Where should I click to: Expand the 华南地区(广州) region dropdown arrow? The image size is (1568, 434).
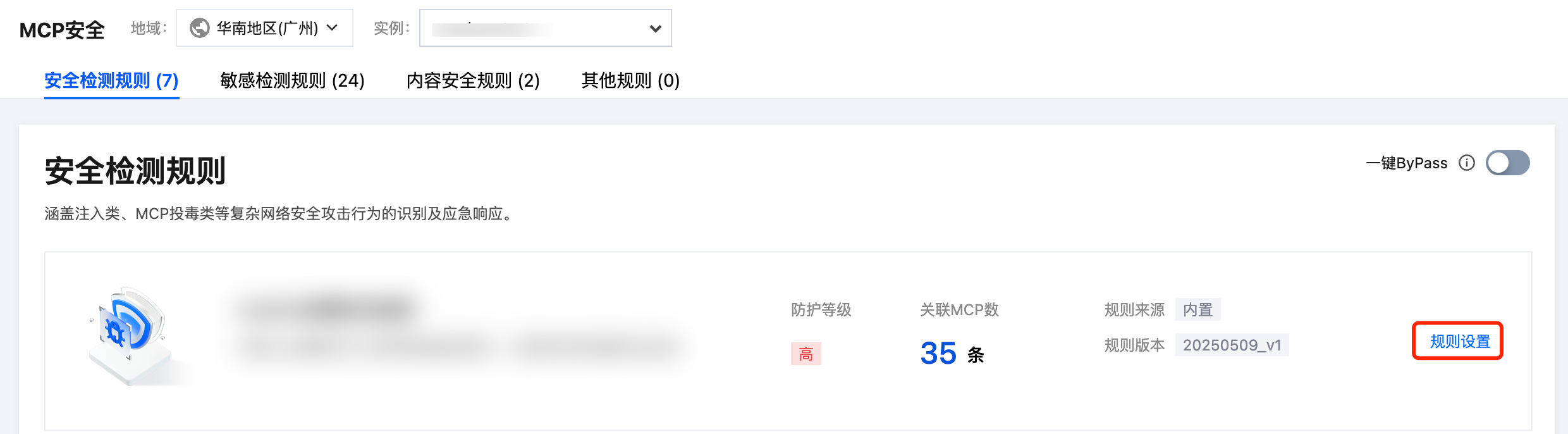(x=333, y=28)
